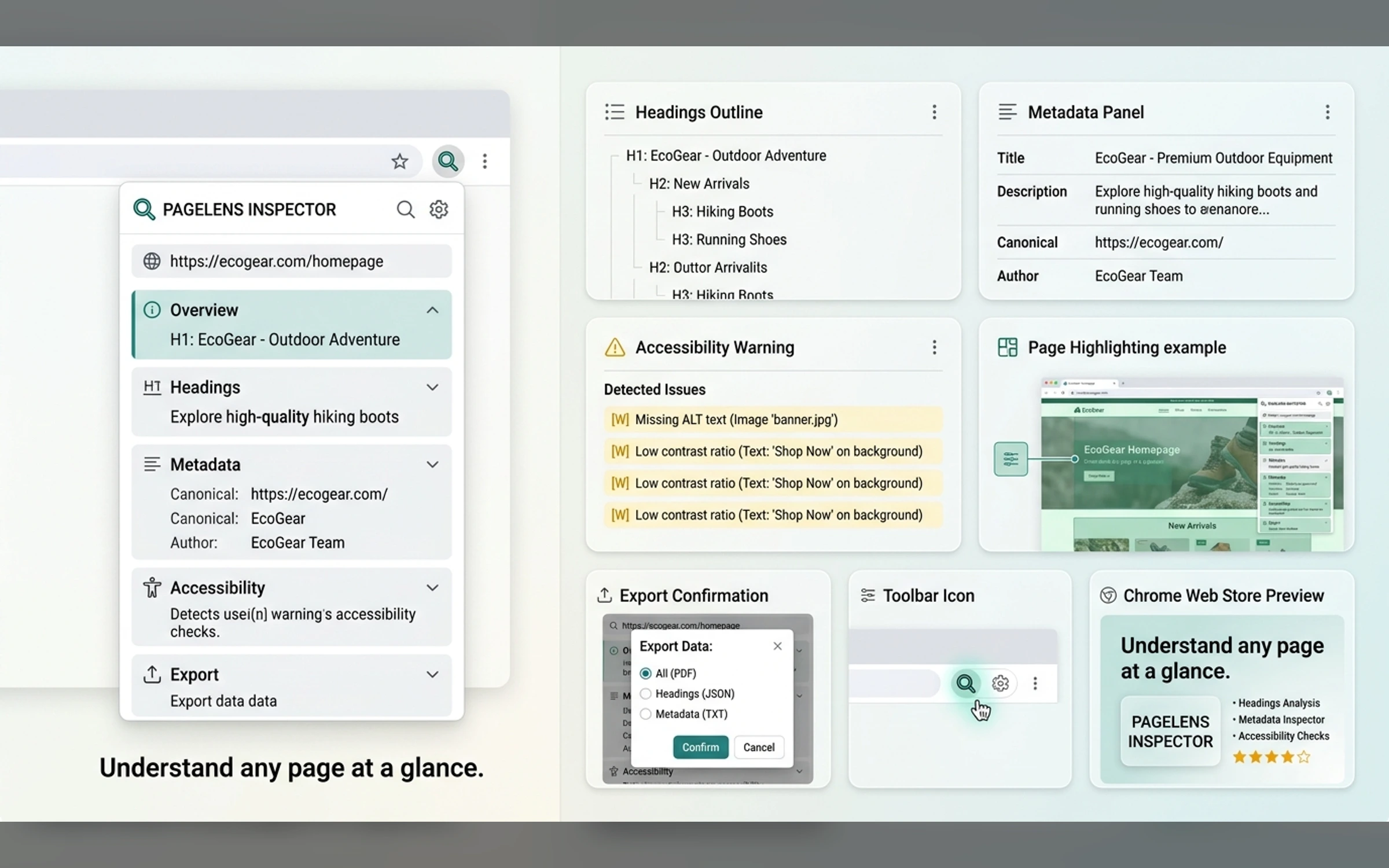
Task: Click the ecogear.com/homepage URL field
Action: tap(292, 261)
